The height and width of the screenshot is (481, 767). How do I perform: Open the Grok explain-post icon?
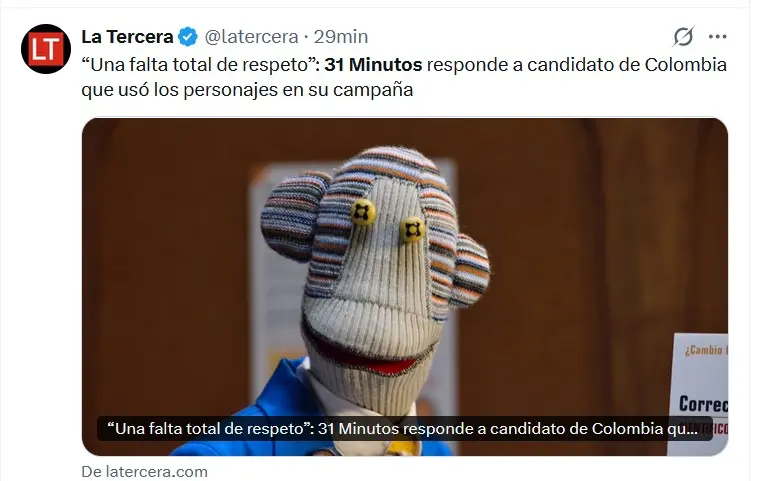(683, 36)
